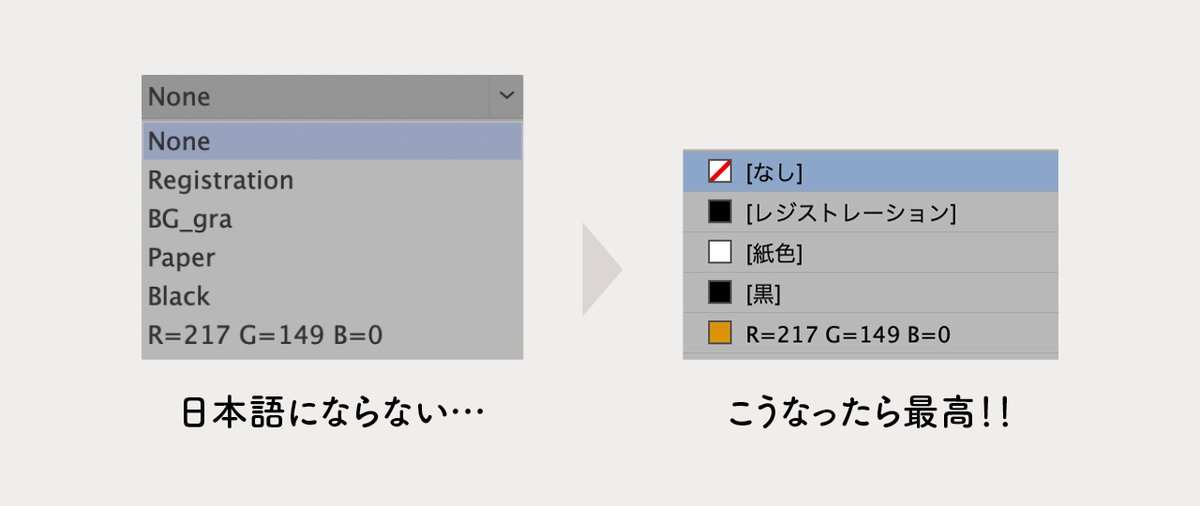The image size is (1200, 506).
Task: Click the black swatch icon beside [レジストレーション]
Action: click(720, 212)
